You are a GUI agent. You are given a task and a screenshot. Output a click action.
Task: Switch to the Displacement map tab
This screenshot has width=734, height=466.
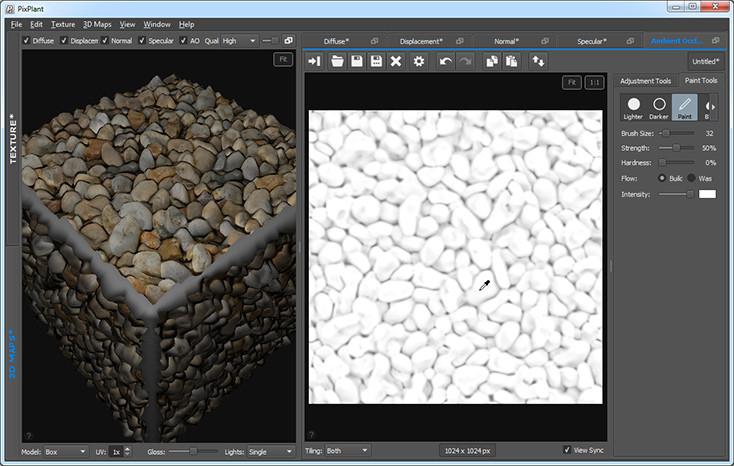[421, 41]
